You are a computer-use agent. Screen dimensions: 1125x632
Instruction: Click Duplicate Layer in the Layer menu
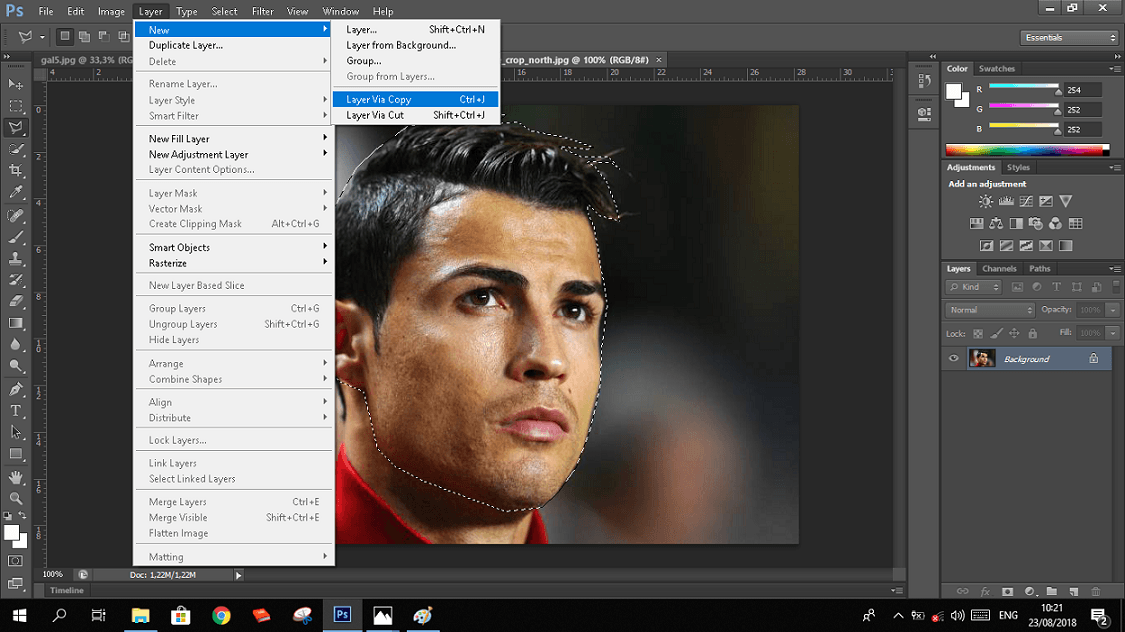coord(186,45)
